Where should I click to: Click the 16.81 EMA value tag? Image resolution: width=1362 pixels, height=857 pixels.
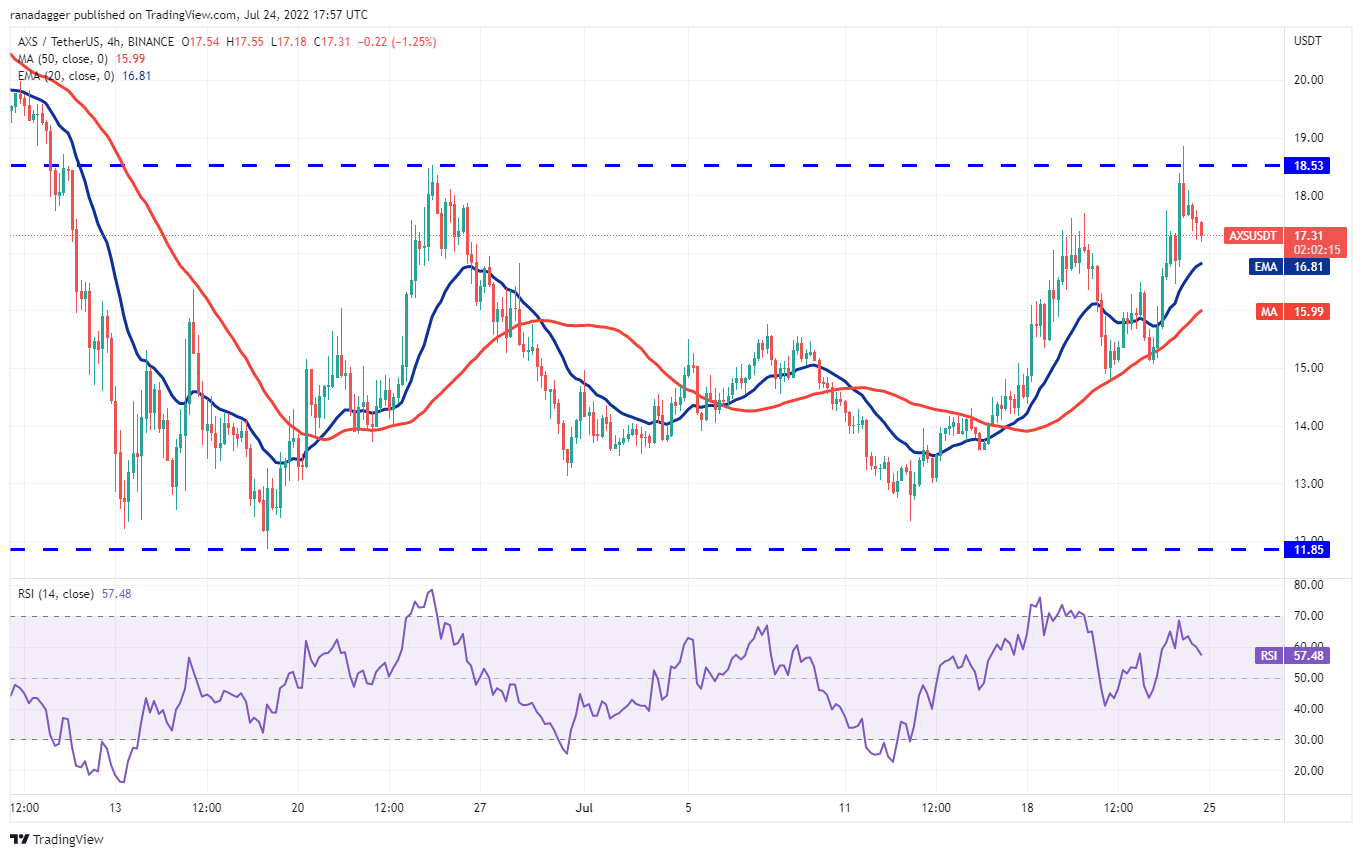[x=1307, y=267]
